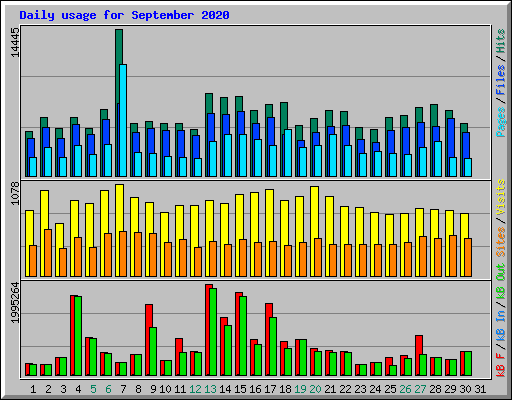Click day 9 on the x-axis
The height and width of the screenshot is (400, 512).
coord(153,389)
